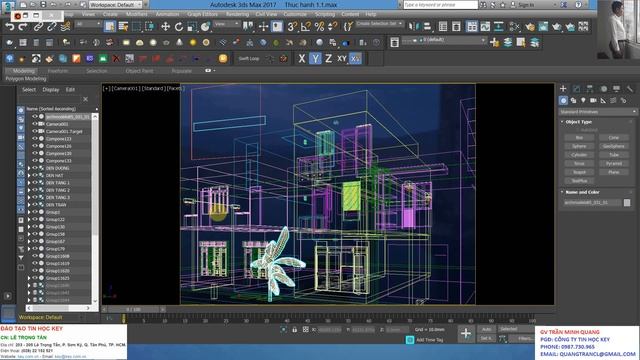Choose the Lights category in Create panel
The image size is (640, 360).
coord(583,100)
